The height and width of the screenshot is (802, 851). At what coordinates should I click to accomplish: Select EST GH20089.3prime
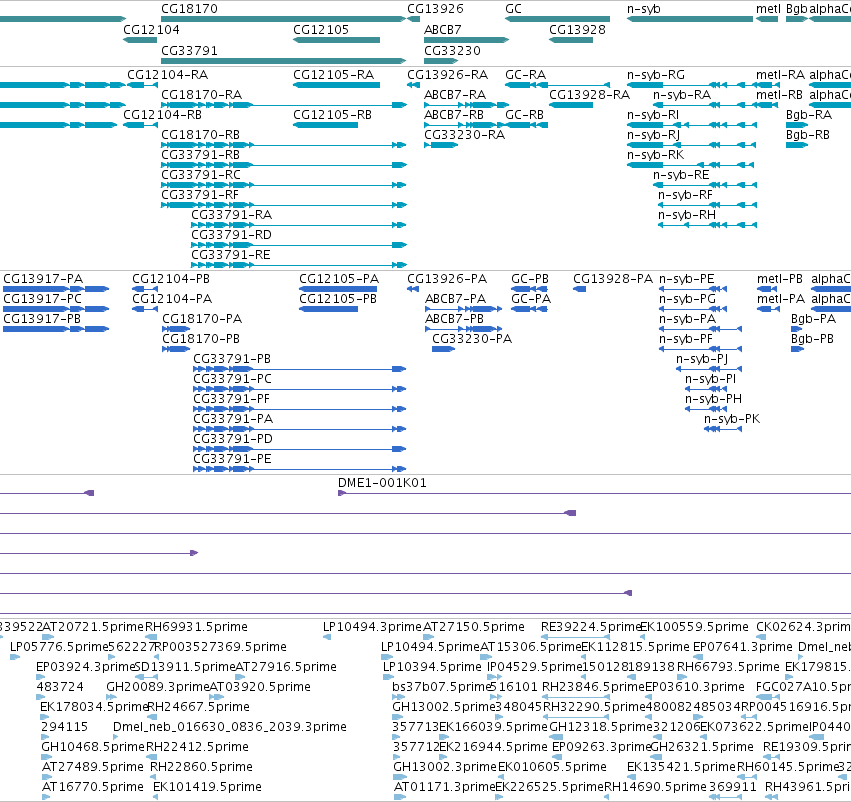[158, 687]
